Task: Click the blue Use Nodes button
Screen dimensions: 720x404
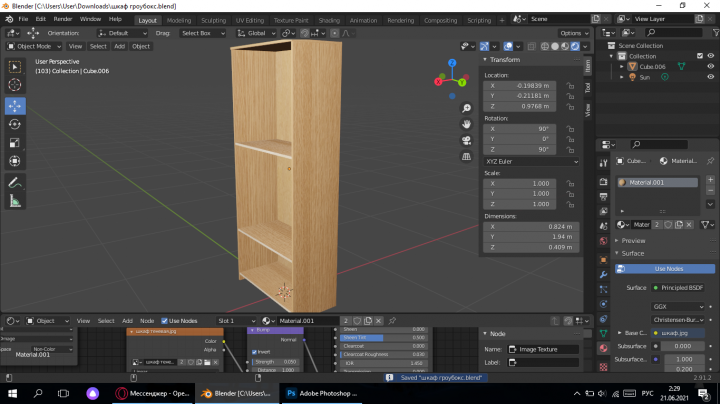Action: (x=665, y=269)
